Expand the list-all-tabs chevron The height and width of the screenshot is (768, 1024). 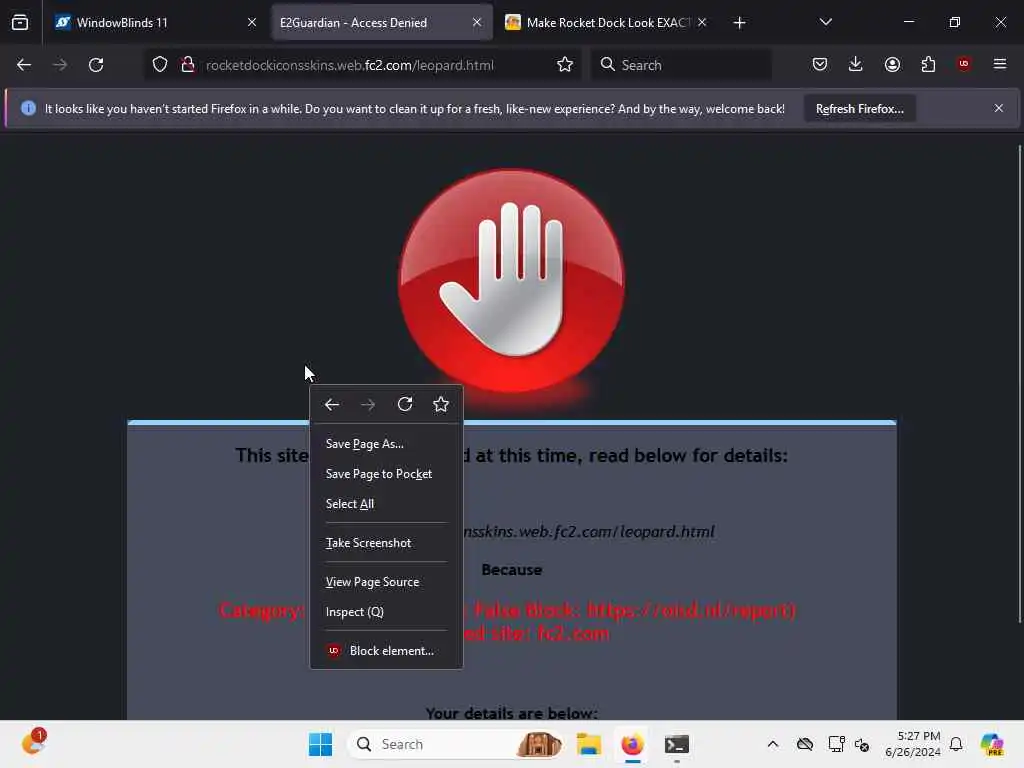point(826,22)
